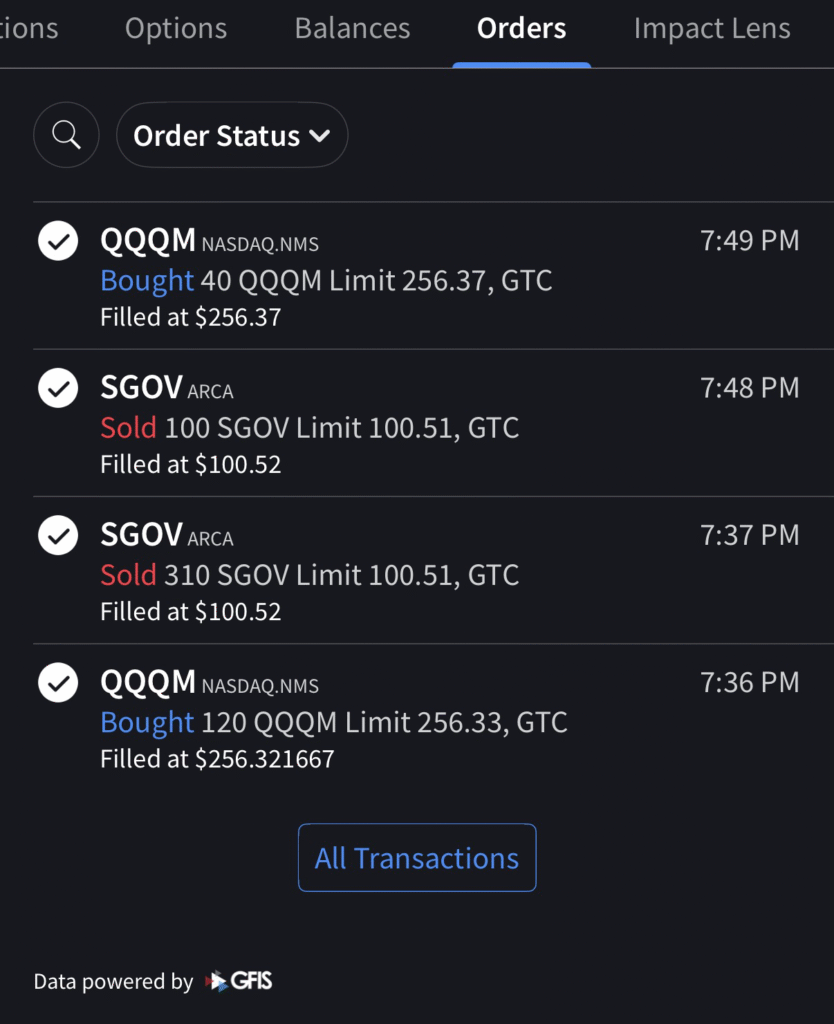Screen dimensions: 834x1024
Task: Click the GFIS logo in footer
Action: click(x=238, y=981)
